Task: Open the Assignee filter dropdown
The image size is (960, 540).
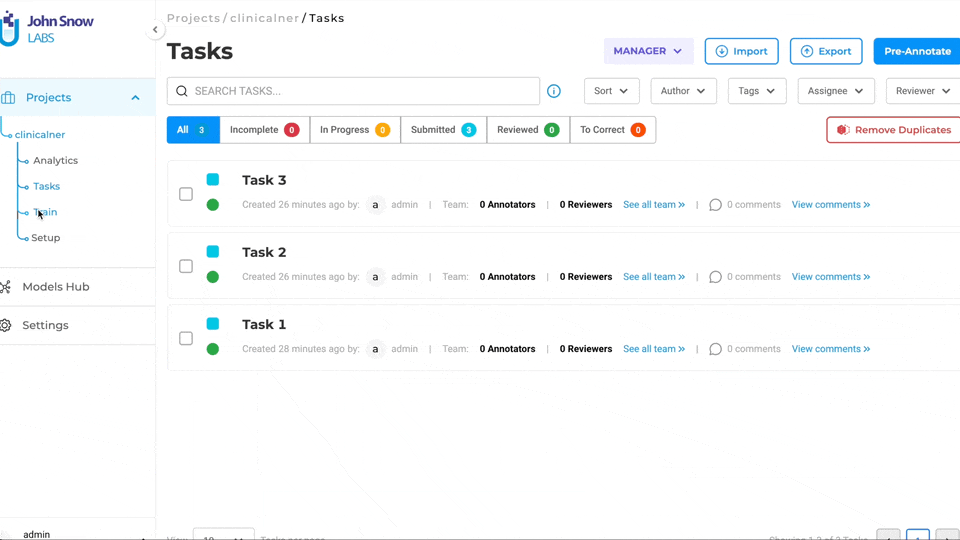Action: point(836,91)
